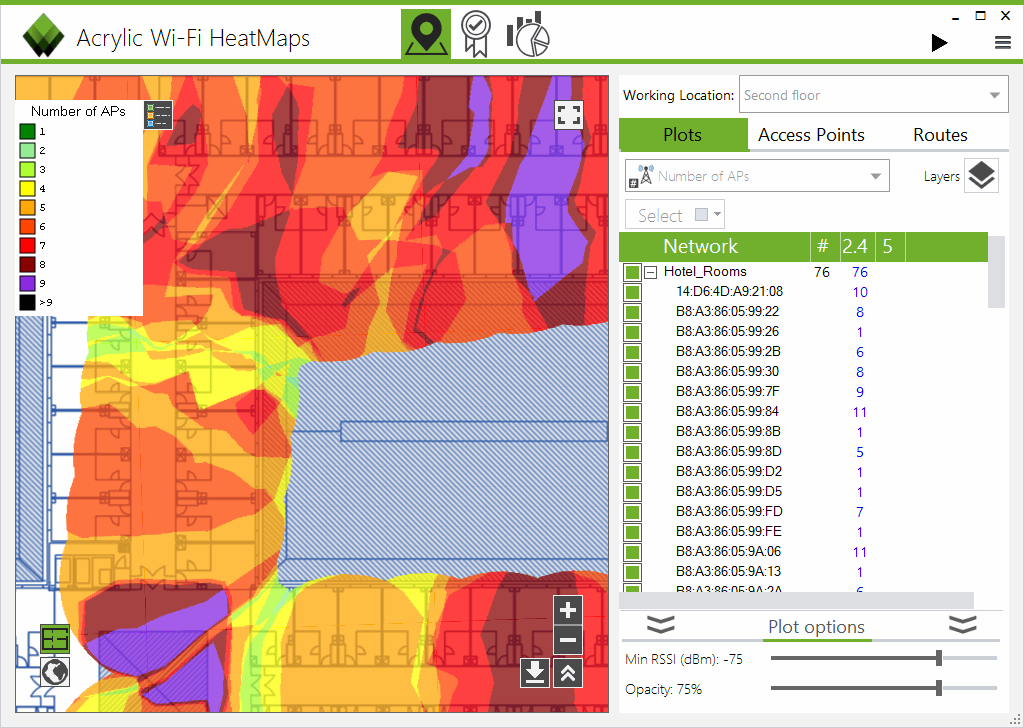Toggle the legend list icon on map

[159, 115]
